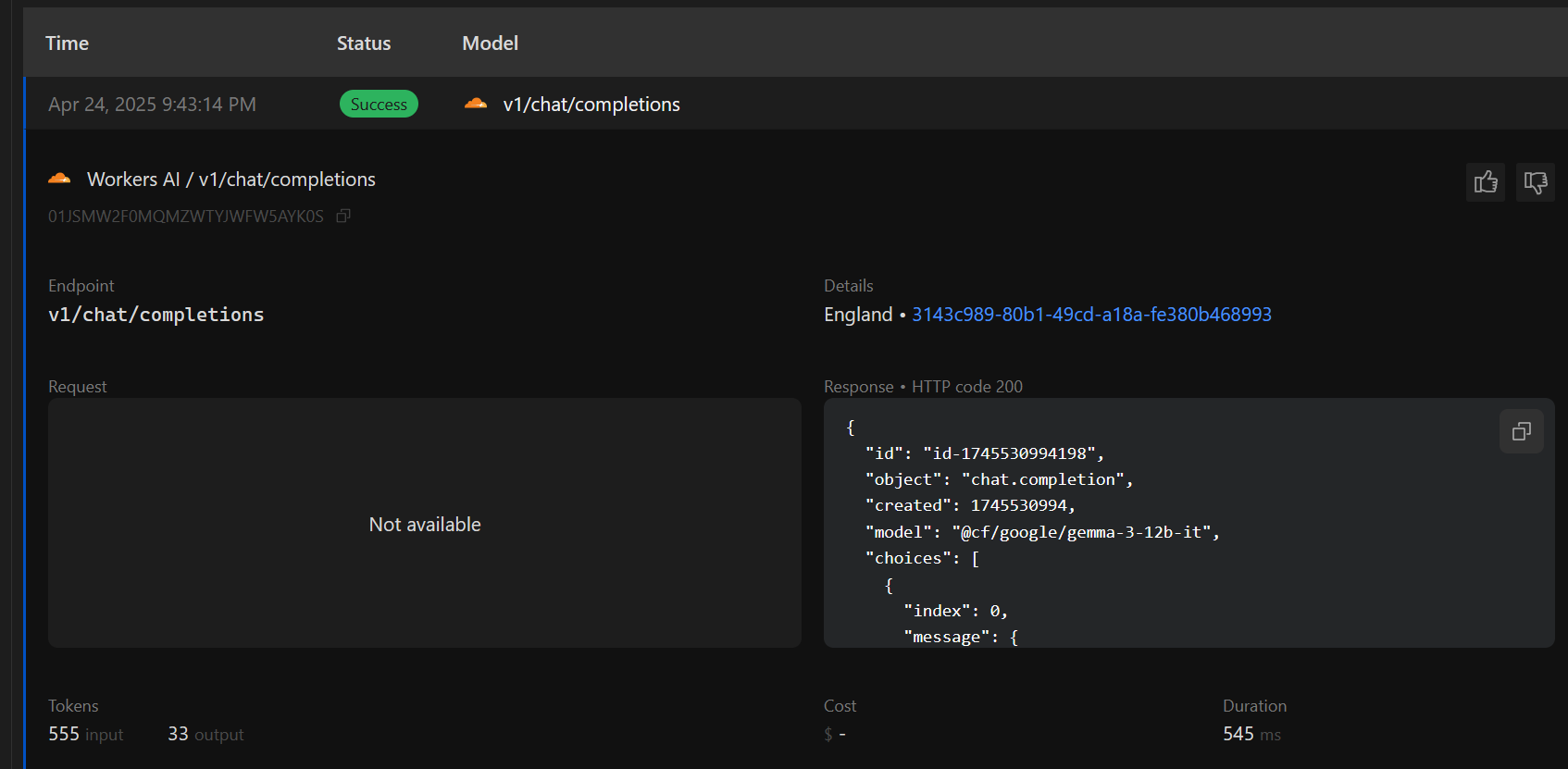The height and width of the screenshot is (769, 1568).
Task: Click the log ID 01JSMW2F0MQMZWTYJWFW5AYK0S text
Action: click(x=186, y=217)
